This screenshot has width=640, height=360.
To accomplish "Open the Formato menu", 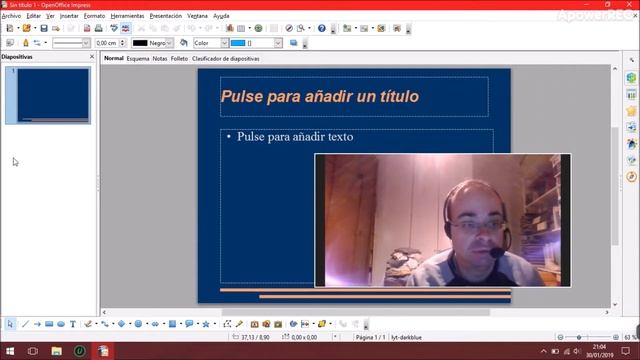I will tap(94, 16).
